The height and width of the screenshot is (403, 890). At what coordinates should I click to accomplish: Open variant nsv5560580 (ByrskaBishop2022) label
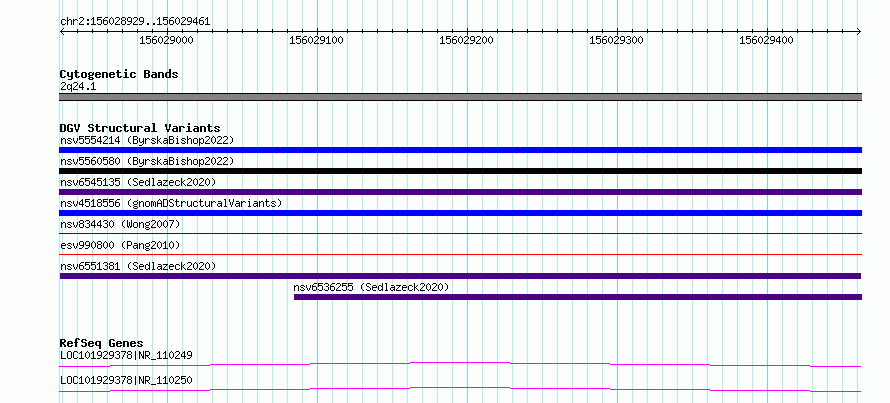(x=147, y=161)
